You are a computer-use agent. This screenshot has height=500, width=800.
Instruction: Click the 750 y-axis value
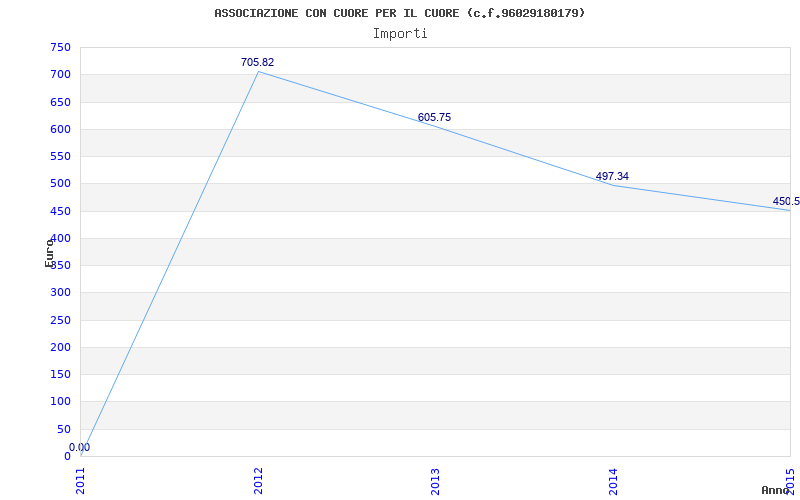click(x=60, y=47)
